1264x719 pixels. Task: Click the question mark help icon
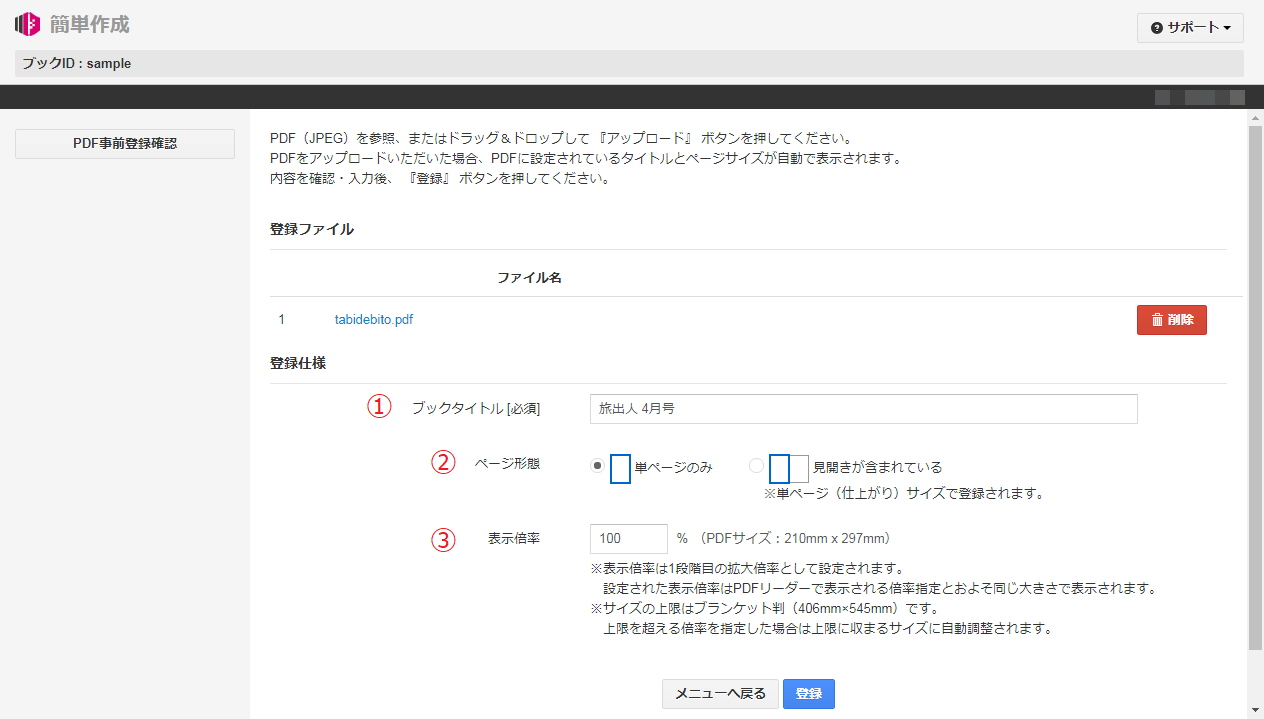click(1157, 28)
